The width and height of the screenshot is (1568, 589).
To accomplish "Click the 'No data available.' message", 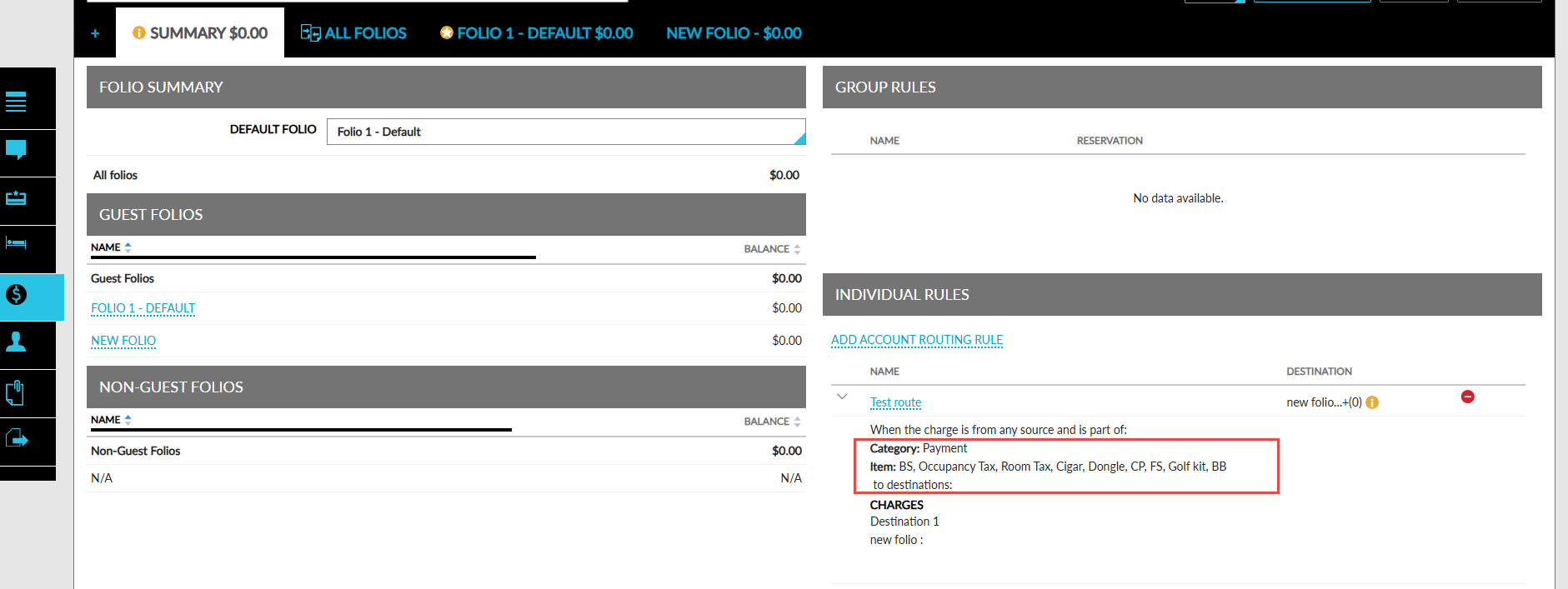I will (x=1178, y=198).
